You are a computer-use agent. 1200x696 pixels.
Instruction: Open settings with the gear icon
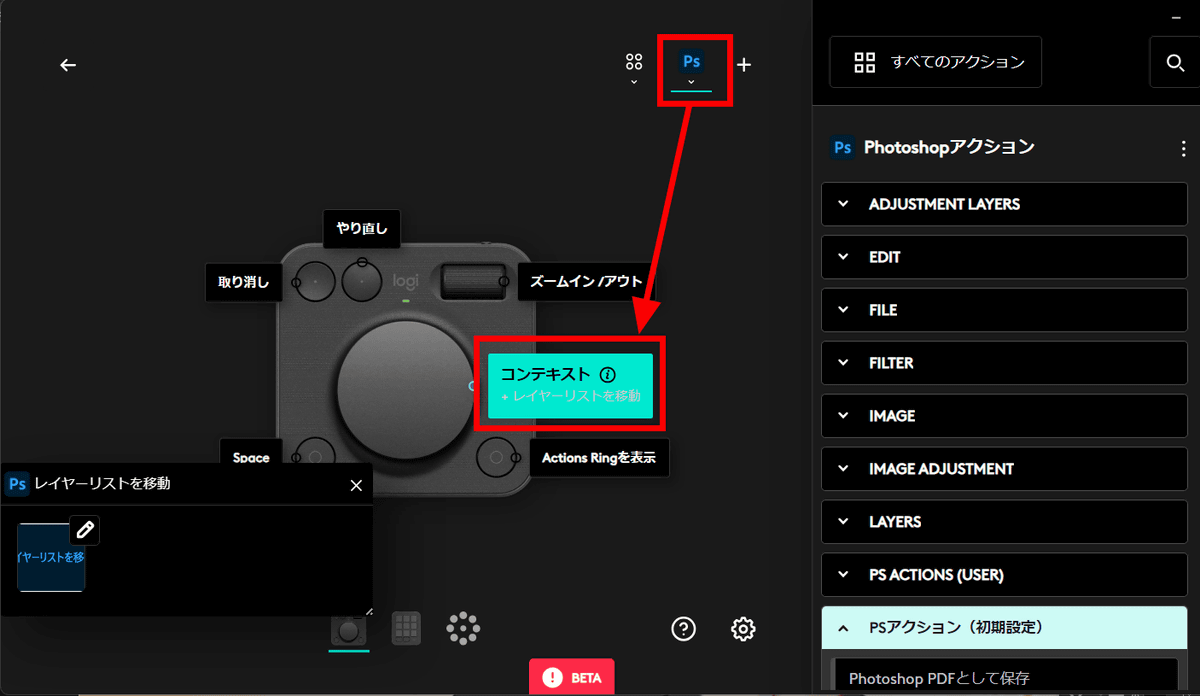click(x=742, y=629)
